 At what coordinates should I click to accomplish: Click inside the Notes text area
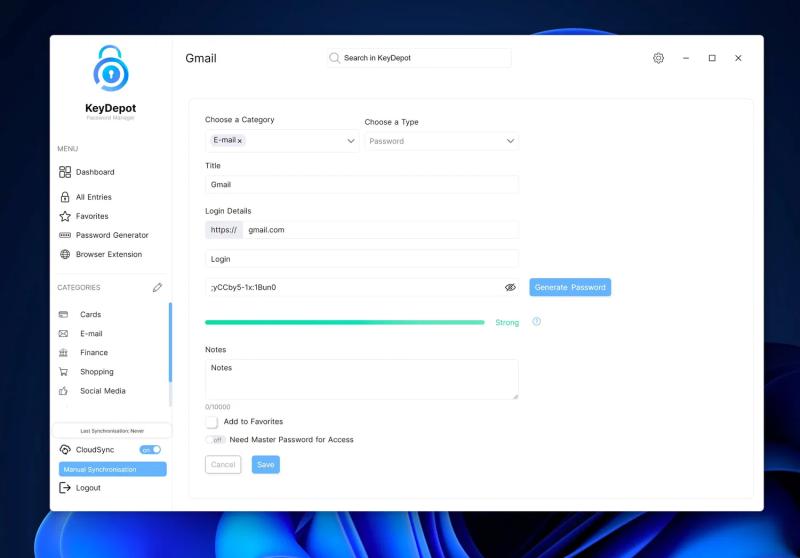[x=362, y=379]
